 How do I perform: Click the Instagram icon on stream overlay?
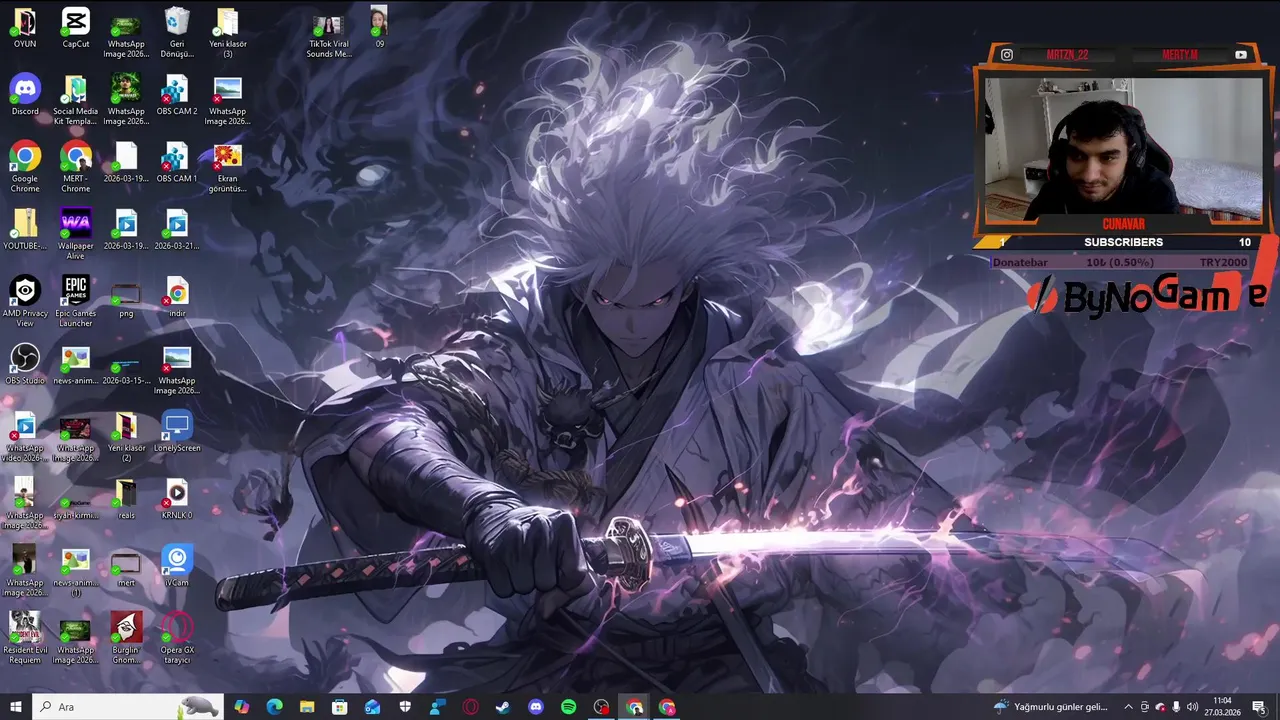coord(1007,55)
